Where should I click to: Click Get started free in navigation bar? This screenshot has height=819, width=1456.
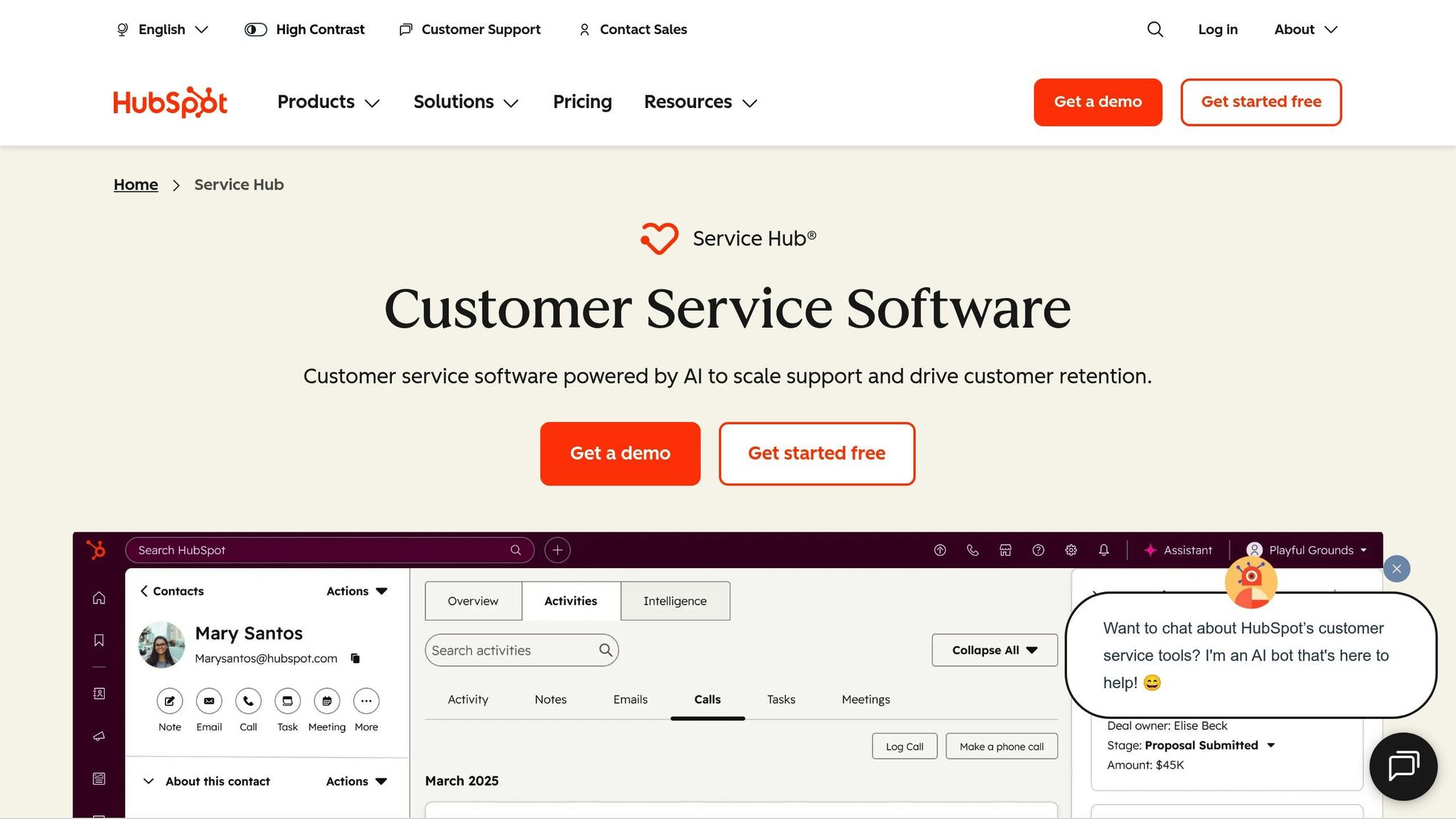tap(1261, 102)
